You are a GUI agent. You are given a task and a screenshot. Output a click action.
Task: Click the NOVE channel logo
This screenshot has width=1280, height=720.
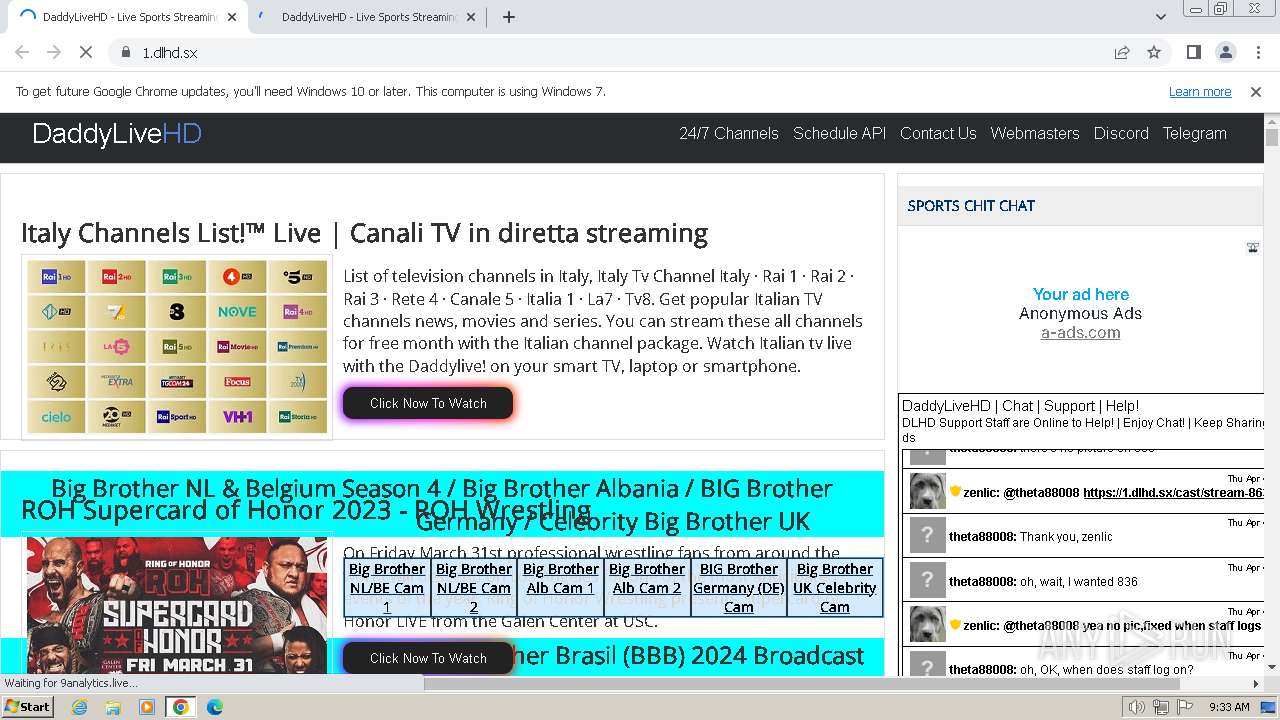coord(237,312)
